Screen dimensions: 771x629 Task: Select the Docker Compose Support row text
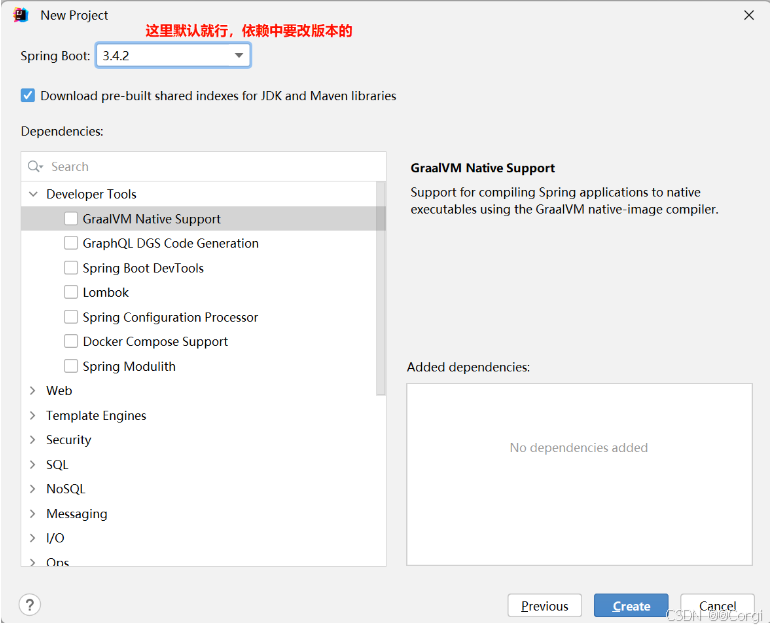[155, 341]
